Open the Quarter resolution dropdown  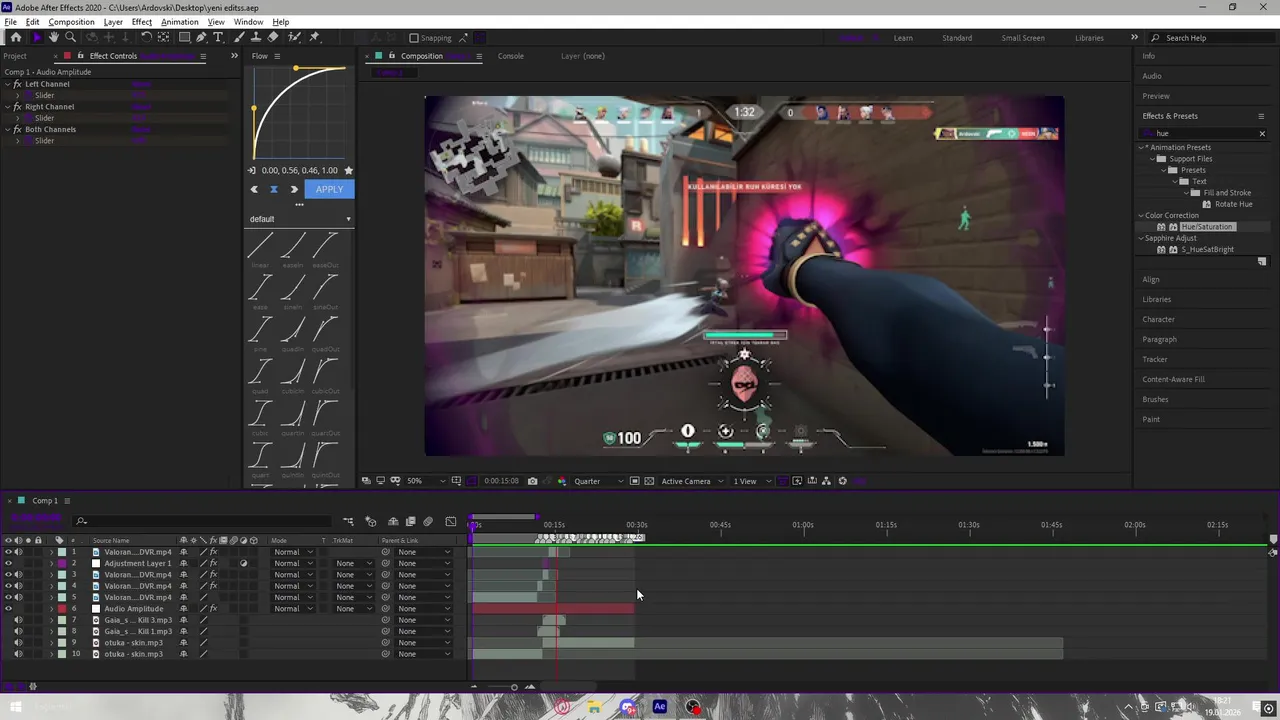(598, 481)
